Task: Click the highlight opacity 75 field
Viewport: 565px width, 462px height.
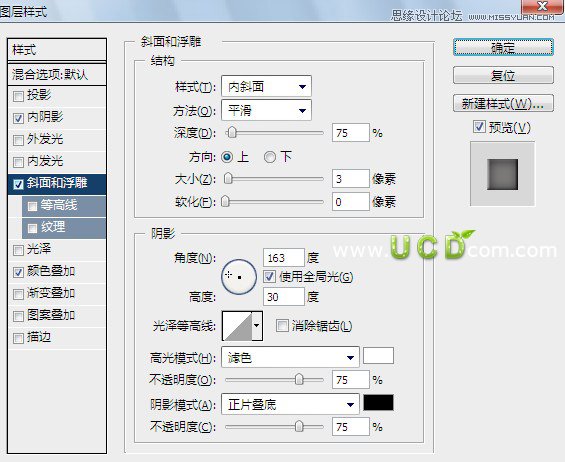Action: 351,380
